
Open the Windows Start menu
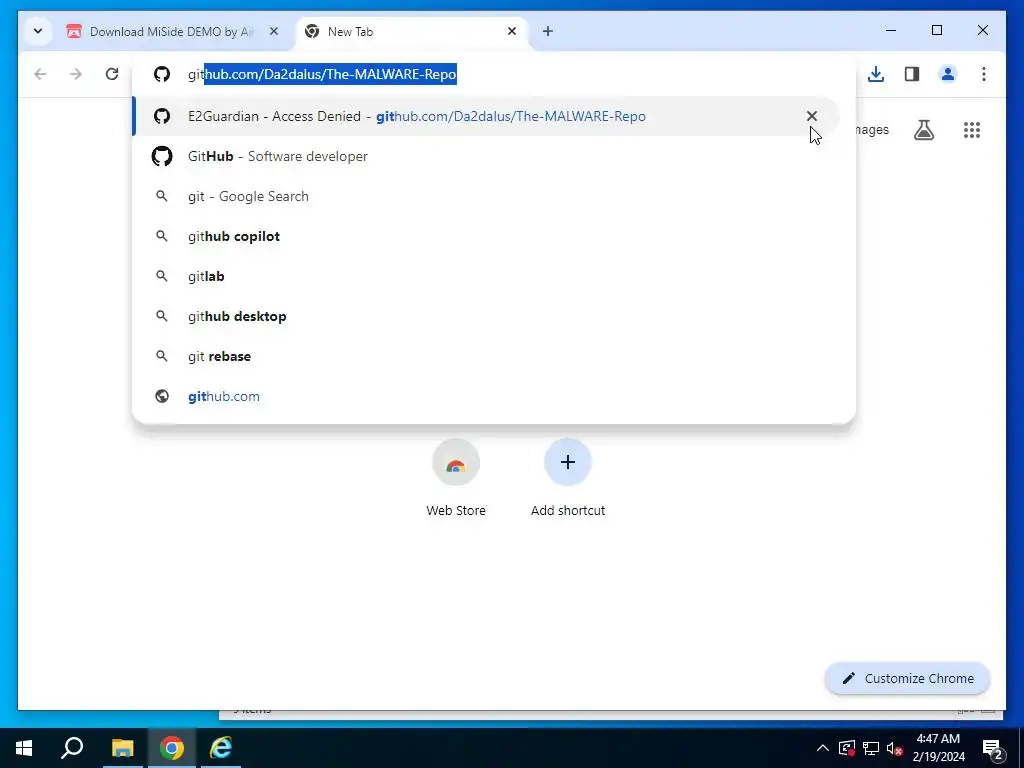pyautogui.click(x=24, y=748)
